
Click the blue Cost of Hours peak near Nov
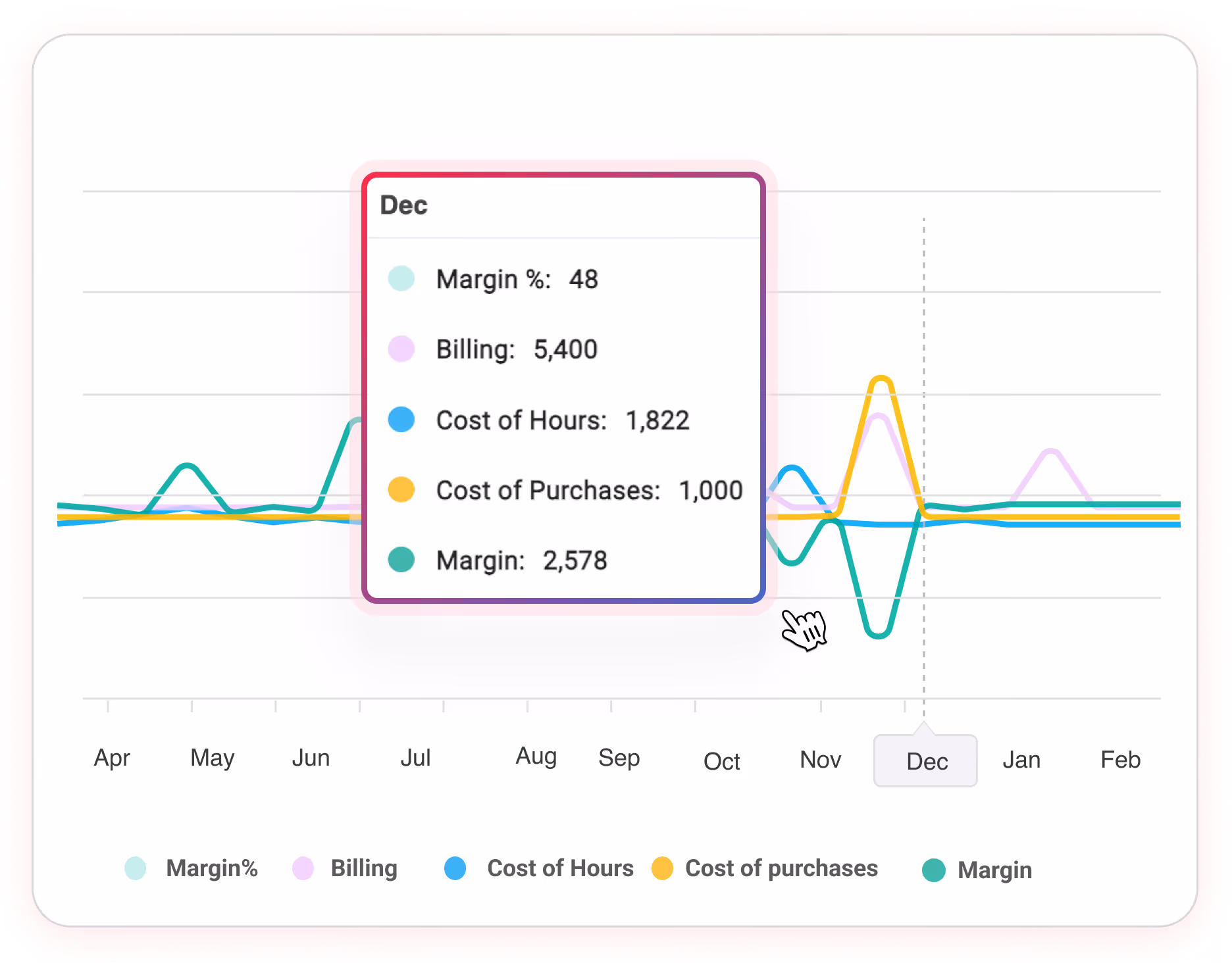792,468
